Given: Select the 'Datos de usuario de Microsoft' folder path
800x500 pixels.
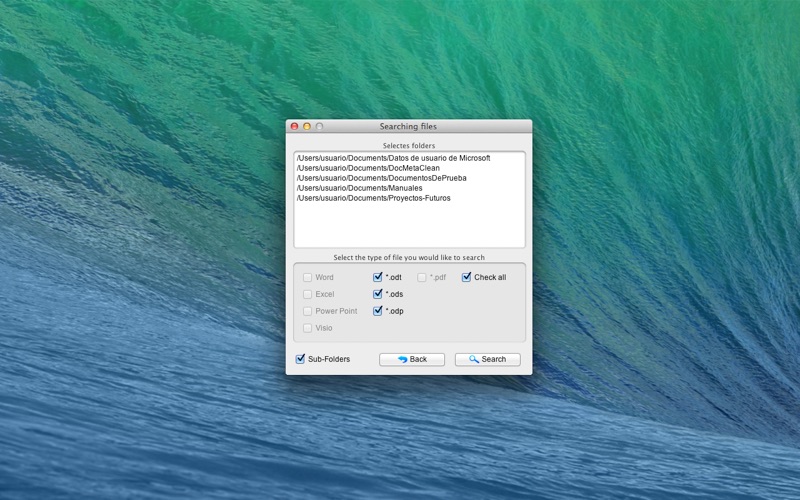Looking at the screenshot, I should pos(393,158).
